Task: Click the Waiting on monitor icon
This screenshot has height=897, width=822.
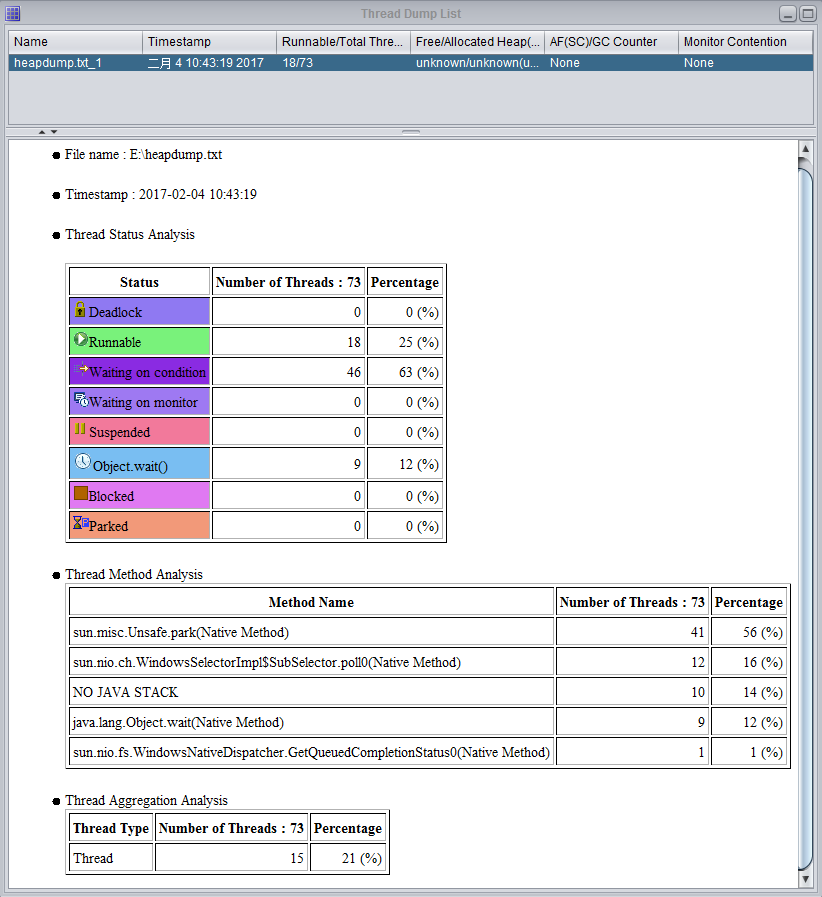Action: (x=81, y=401)
